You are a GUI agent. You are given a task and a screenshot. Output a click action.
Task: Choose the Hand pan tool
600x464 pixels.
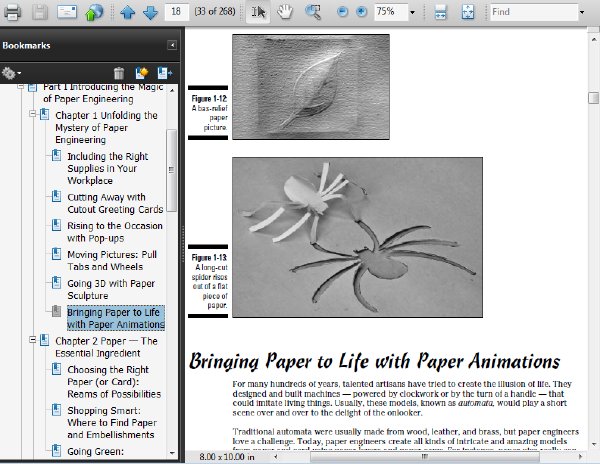[285, 12]
